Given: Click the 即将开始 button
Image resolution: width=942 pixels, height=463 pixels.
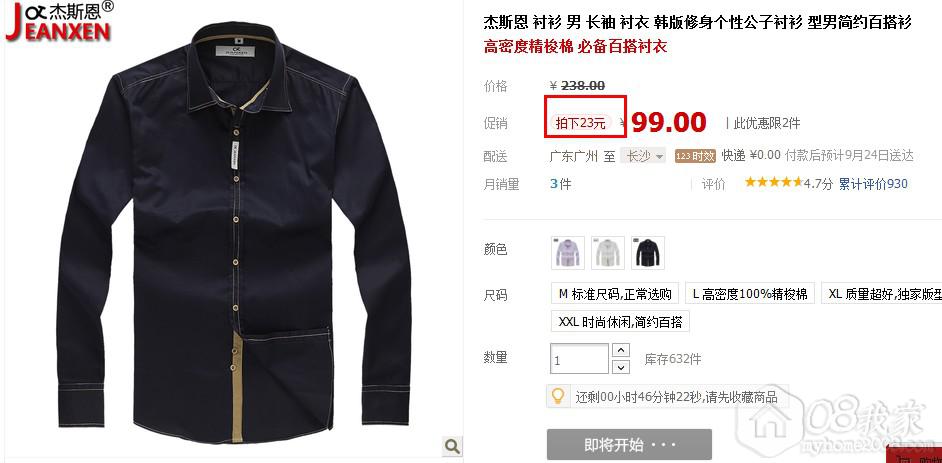Looking at the screenshot, I should 629,445.
